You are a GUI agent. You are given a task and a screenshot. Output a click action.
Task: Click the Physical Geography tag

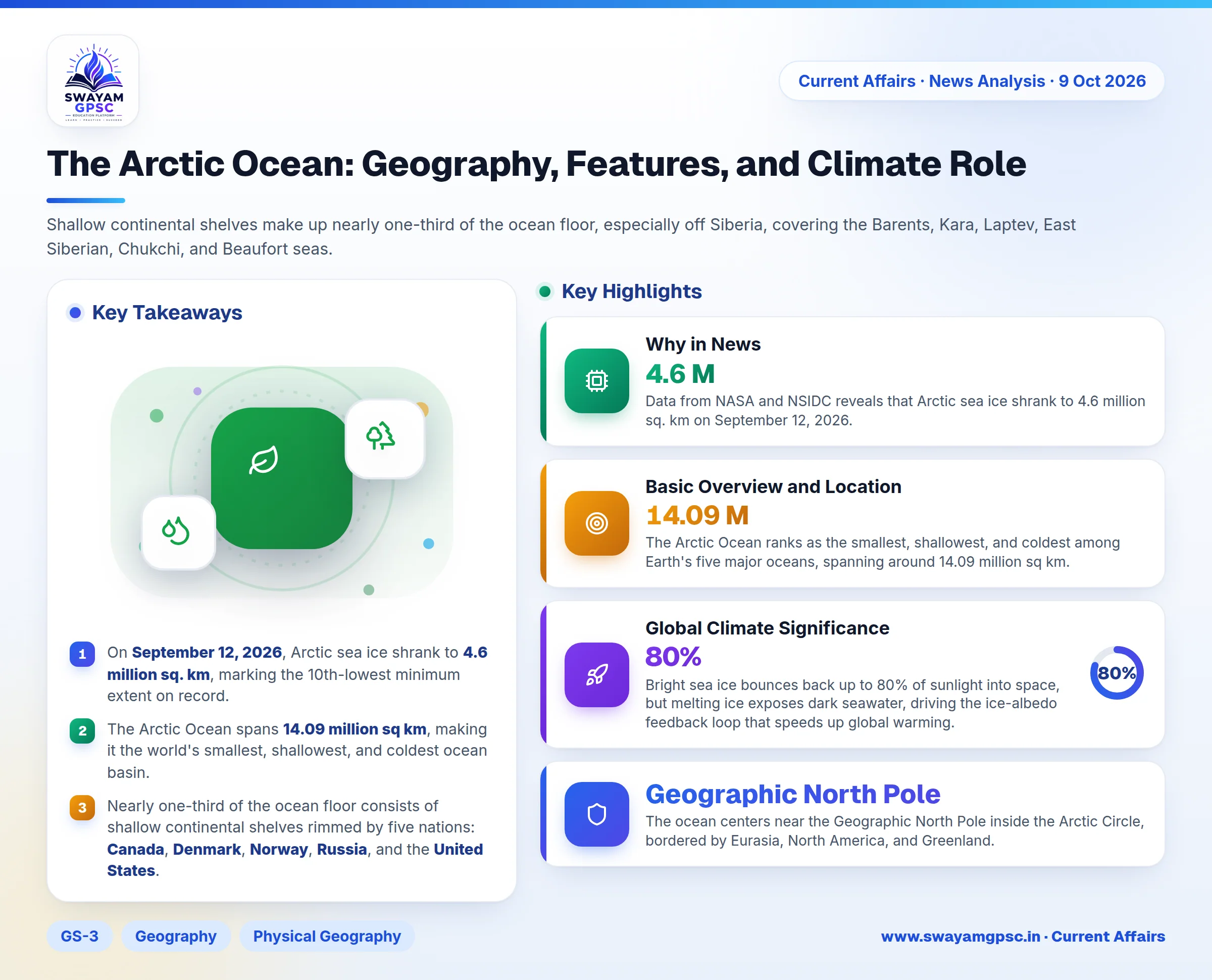[327, 936]
